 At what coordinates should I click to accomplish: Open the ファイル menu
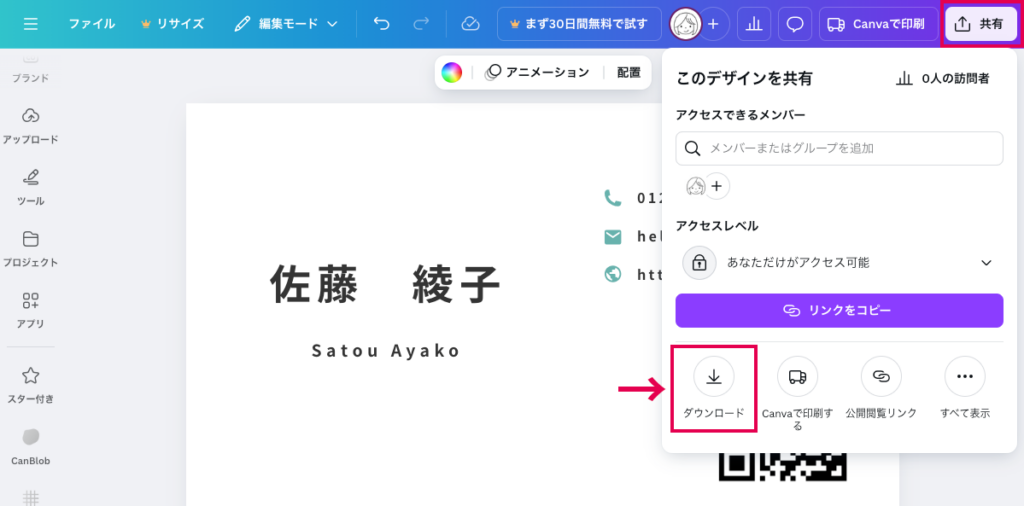coord(92,24)
